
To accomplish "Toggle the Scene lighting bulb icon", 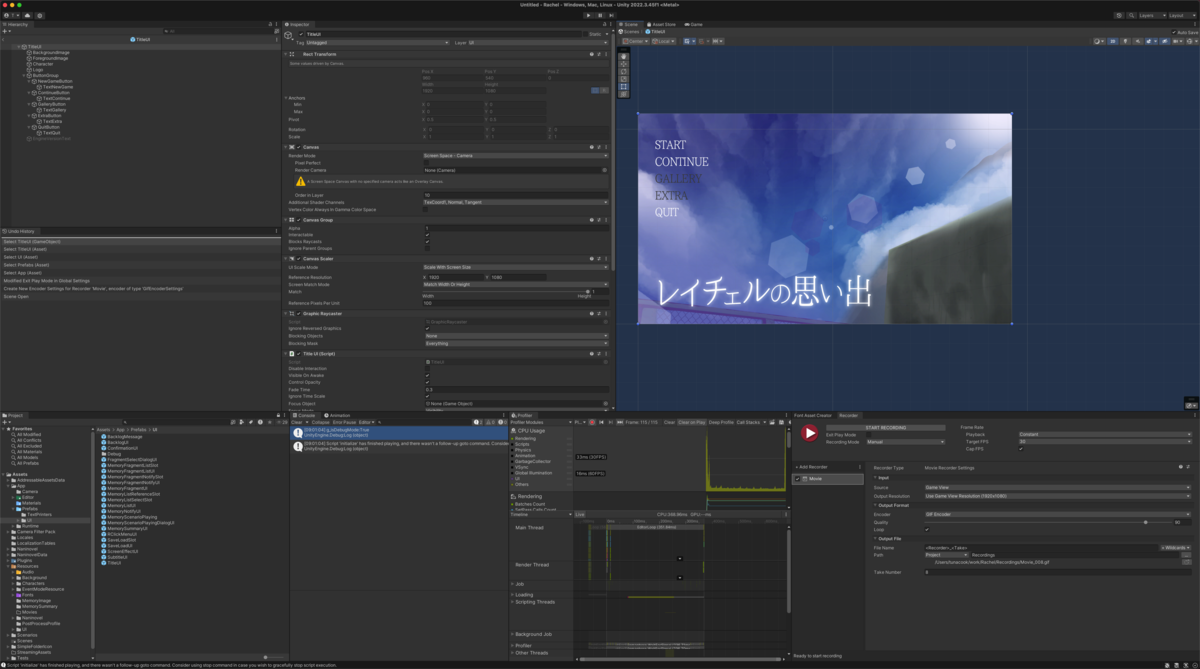I will 1125,41.
